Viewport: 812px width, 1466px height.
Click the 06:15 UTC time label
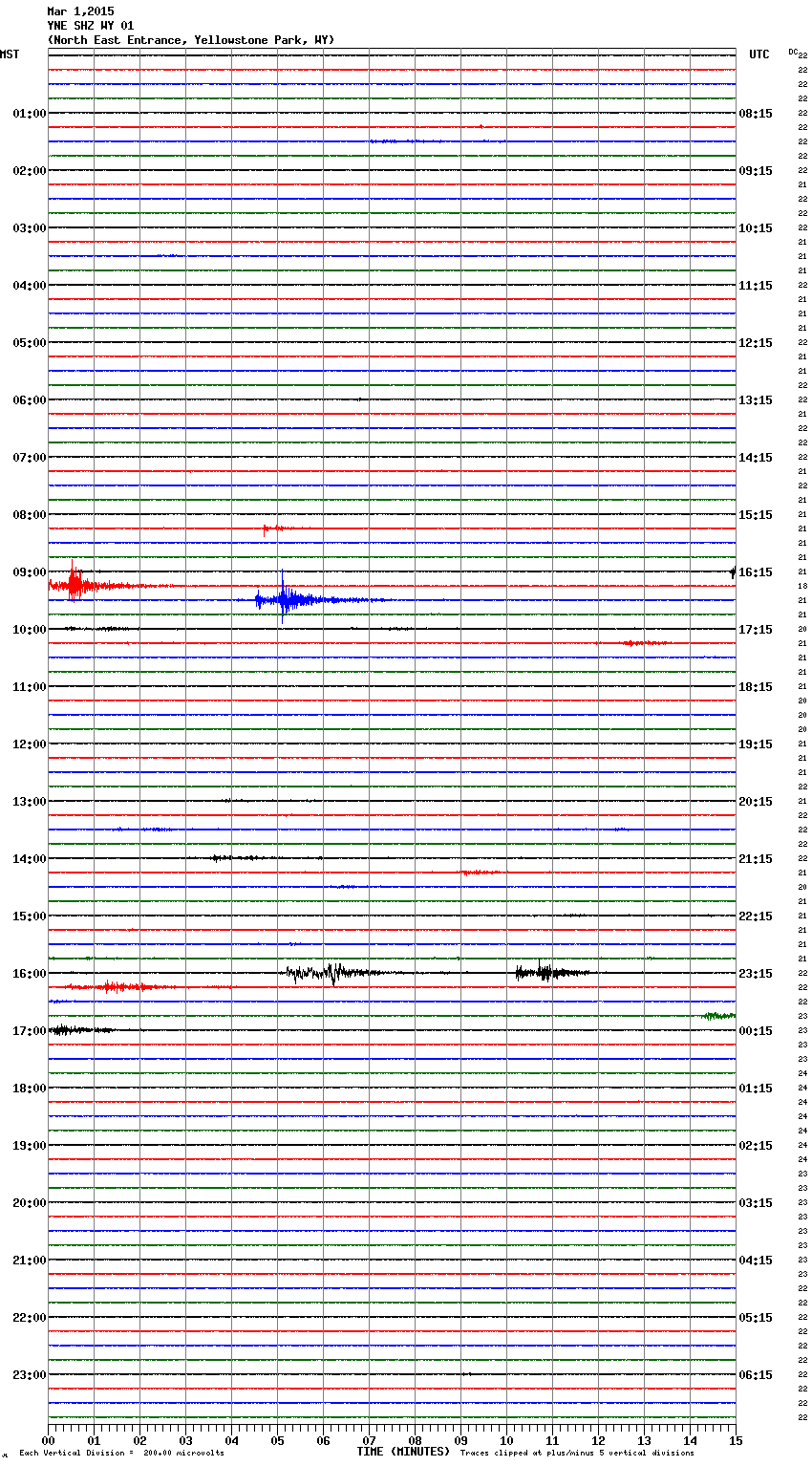756,1375
